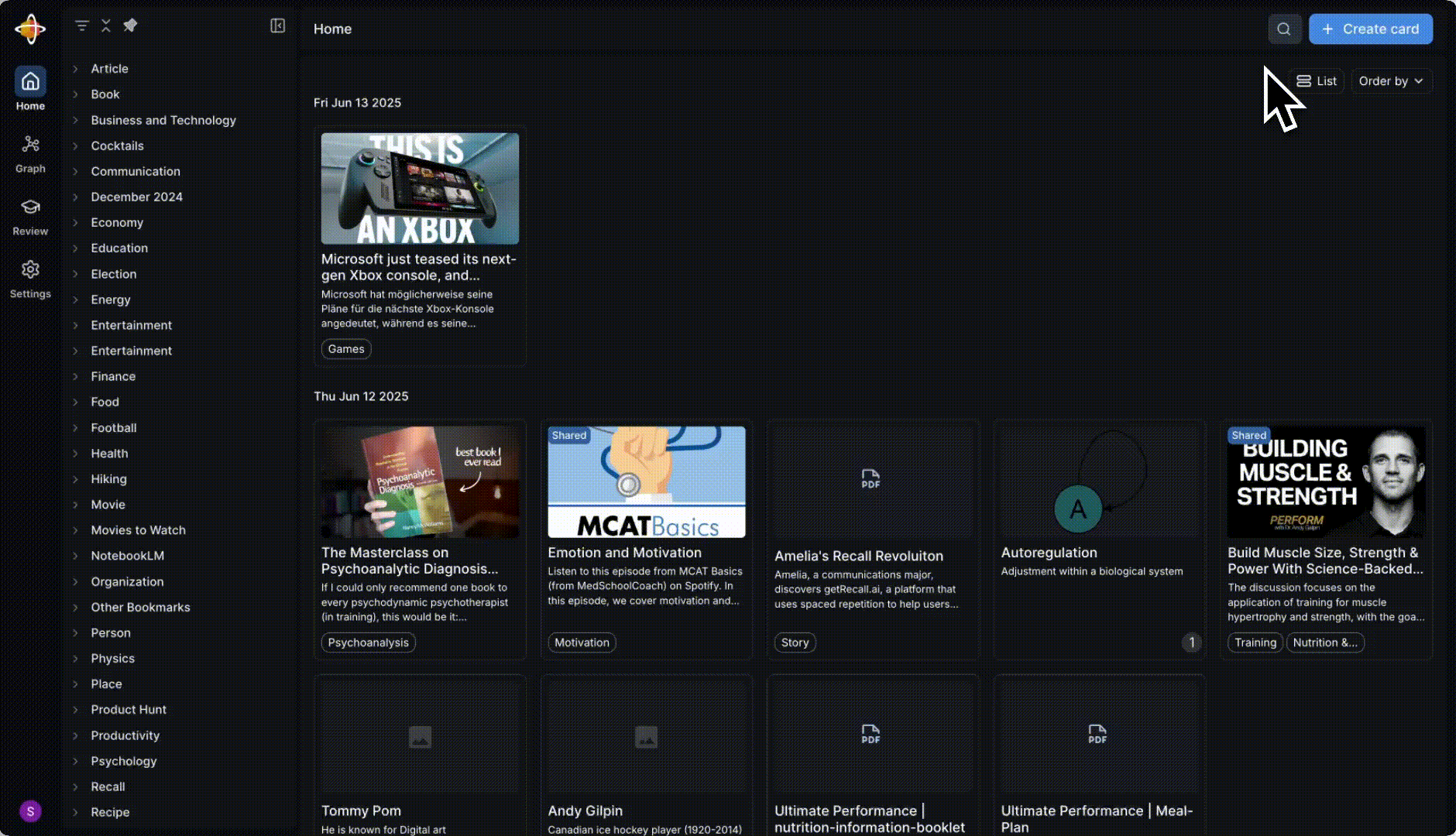This screenshot has height=836, width=1456.
Task: Click the connection count badge on Autoregulation
Action: click(1191, 642)
